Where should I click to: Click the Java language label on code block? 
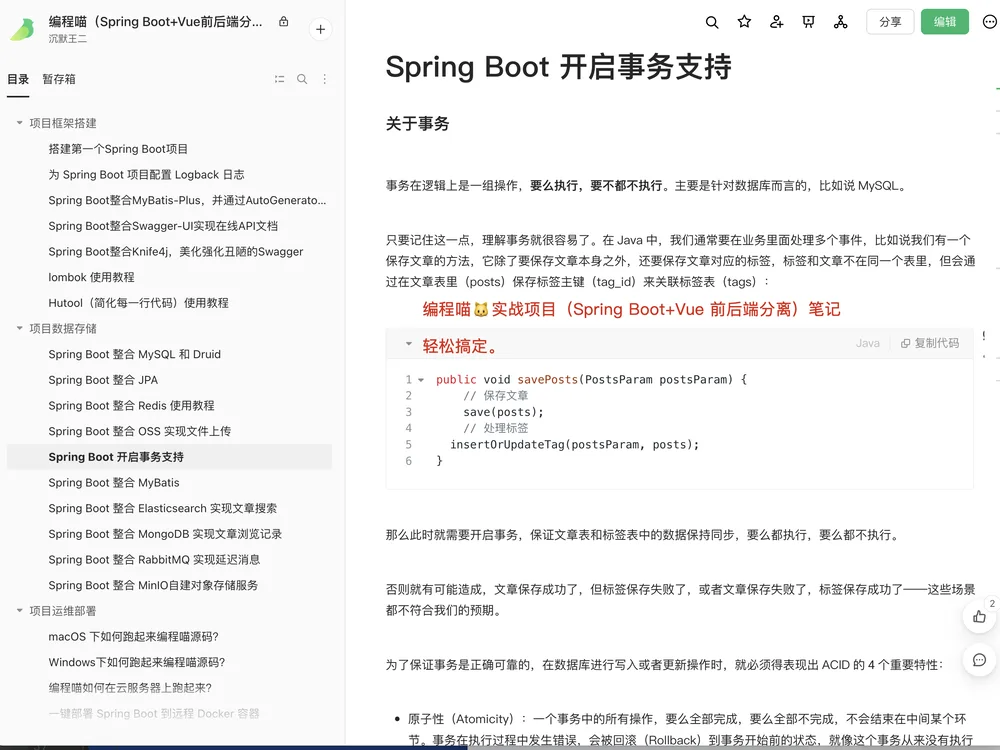click(867, 343)
